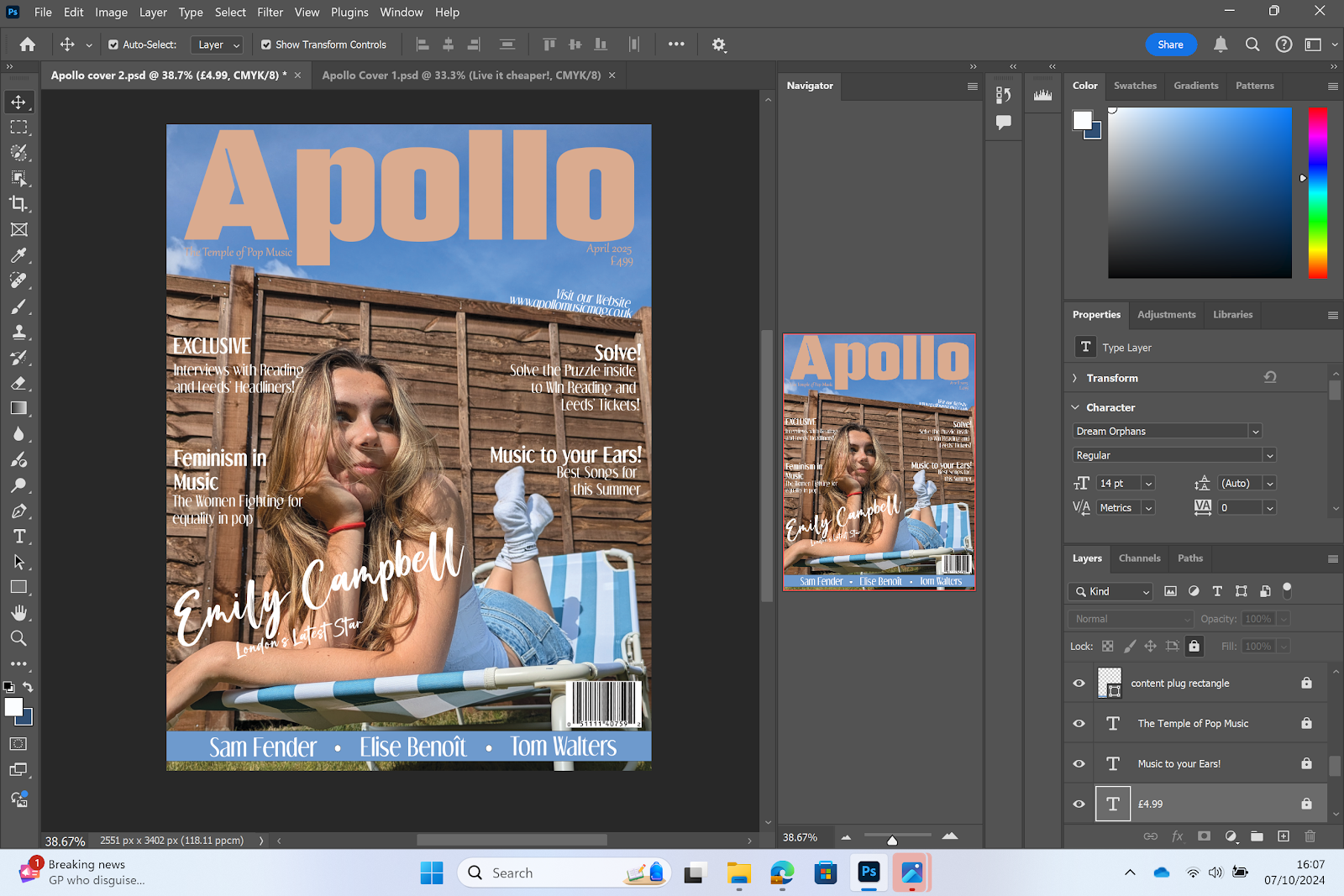Switch to the Swatches tab
Image resolution: width=1344 pixels, height=896 pixels.
(x=1135, y=86)
